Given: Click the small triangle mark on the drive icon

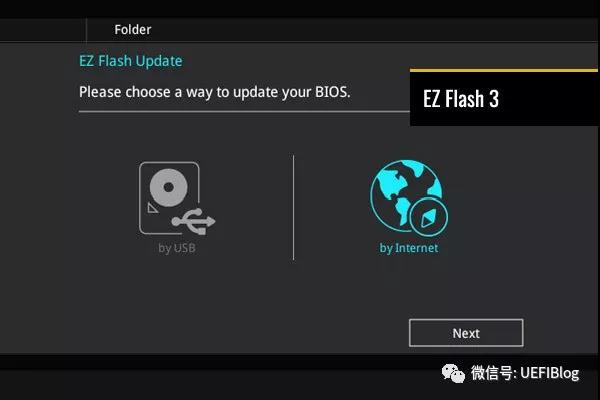Looking at the screenshot, I should tap(153, 208).
